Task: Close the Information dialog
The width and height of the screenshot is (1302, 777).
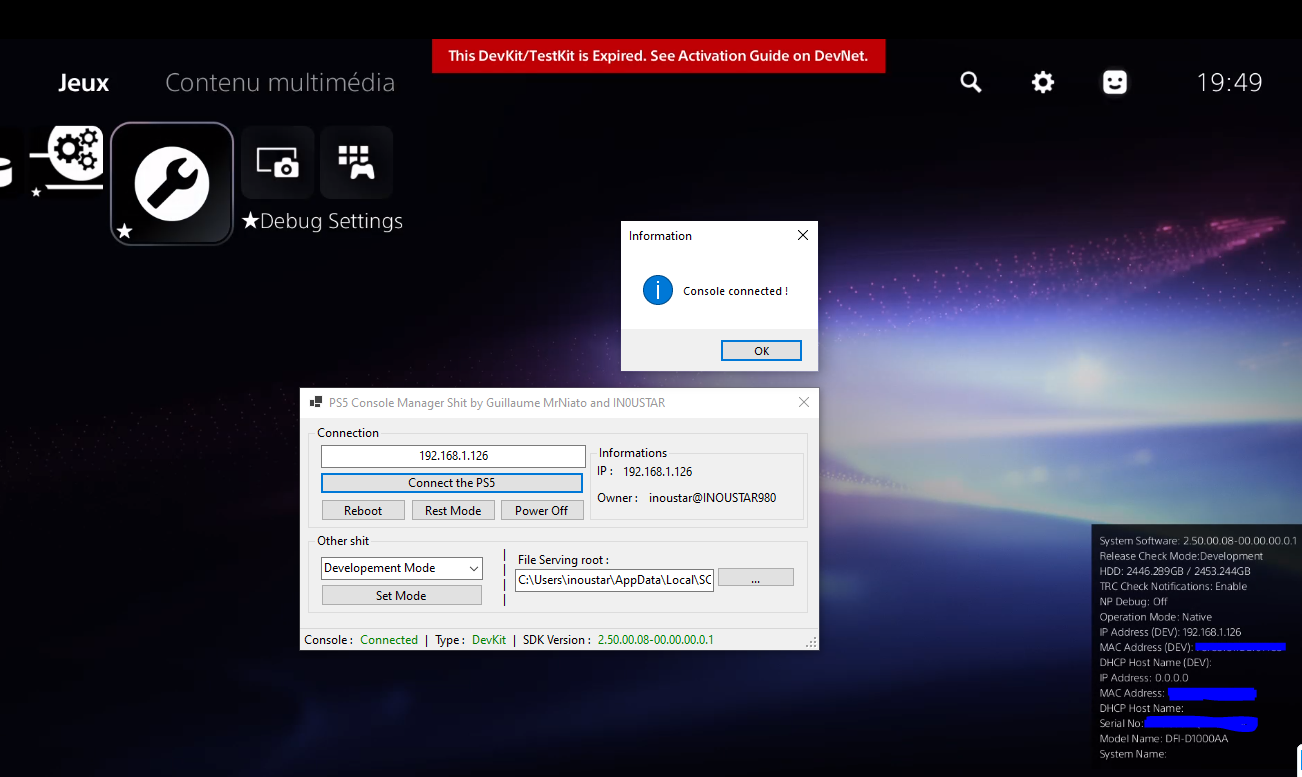Action: (802, 236)
